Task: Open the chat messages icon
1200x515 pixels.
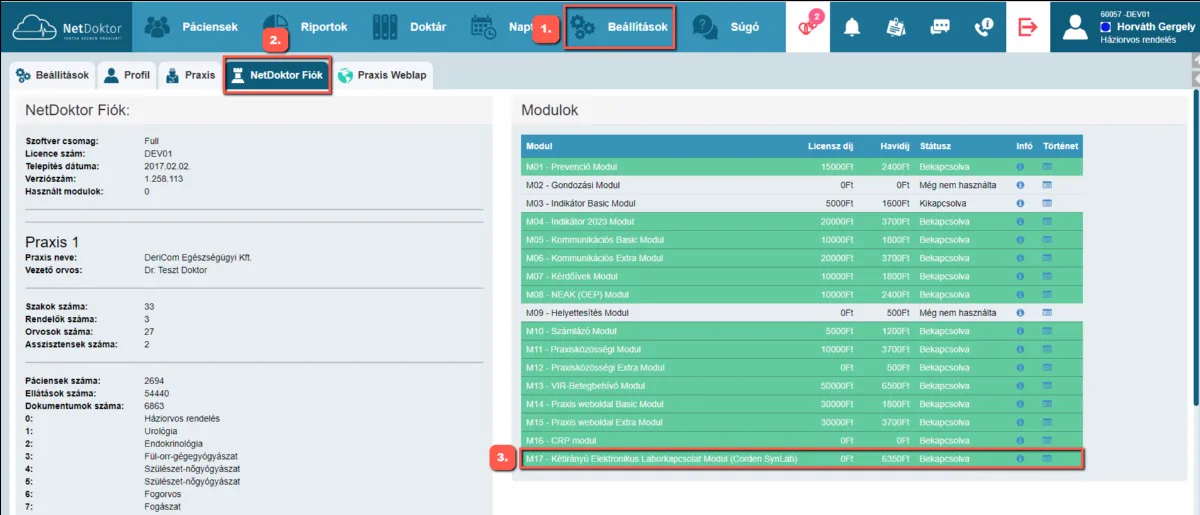Action: (x=940, y=27)
